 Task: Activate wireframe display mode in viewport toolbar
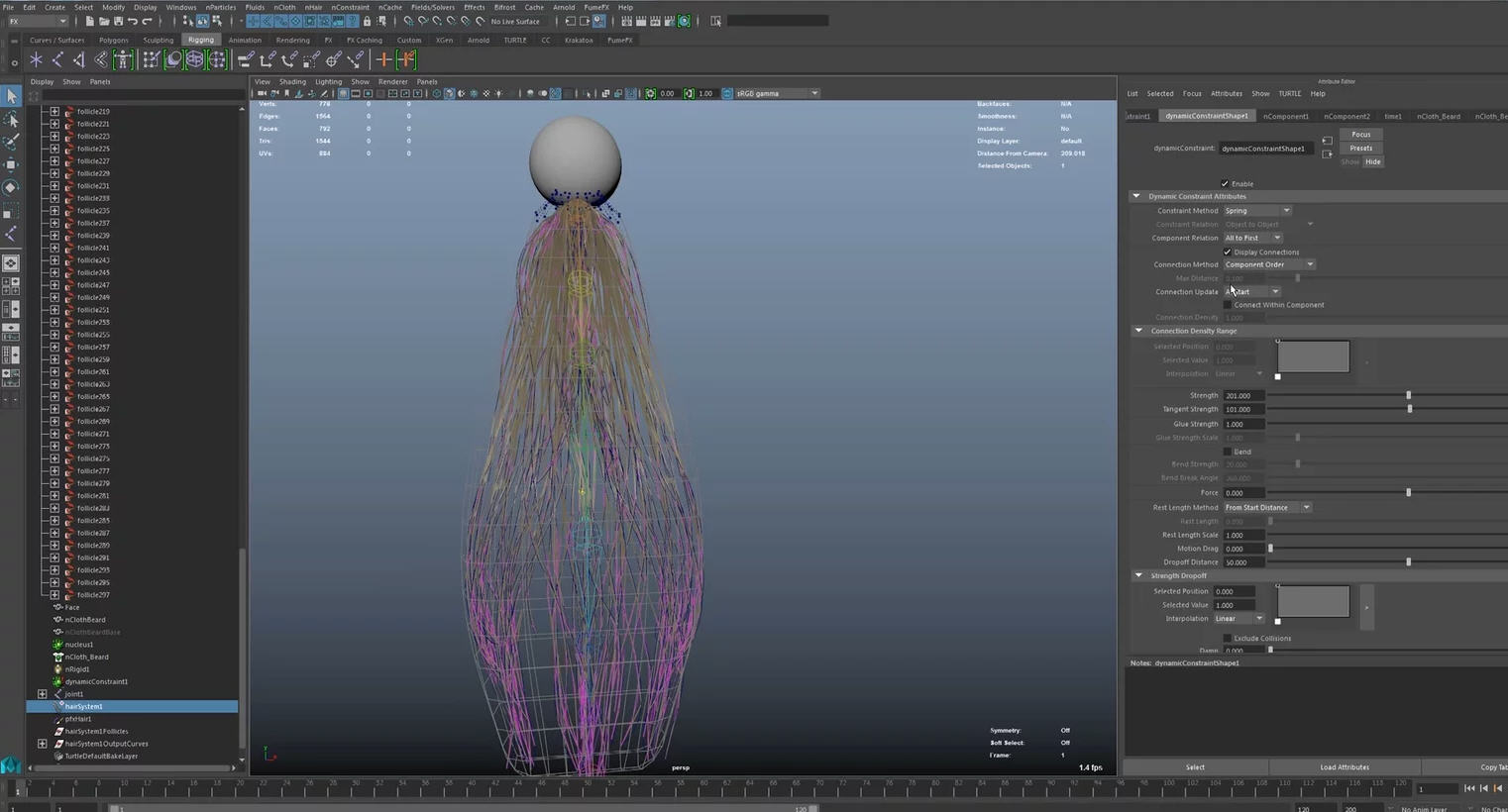pos(345,93)
